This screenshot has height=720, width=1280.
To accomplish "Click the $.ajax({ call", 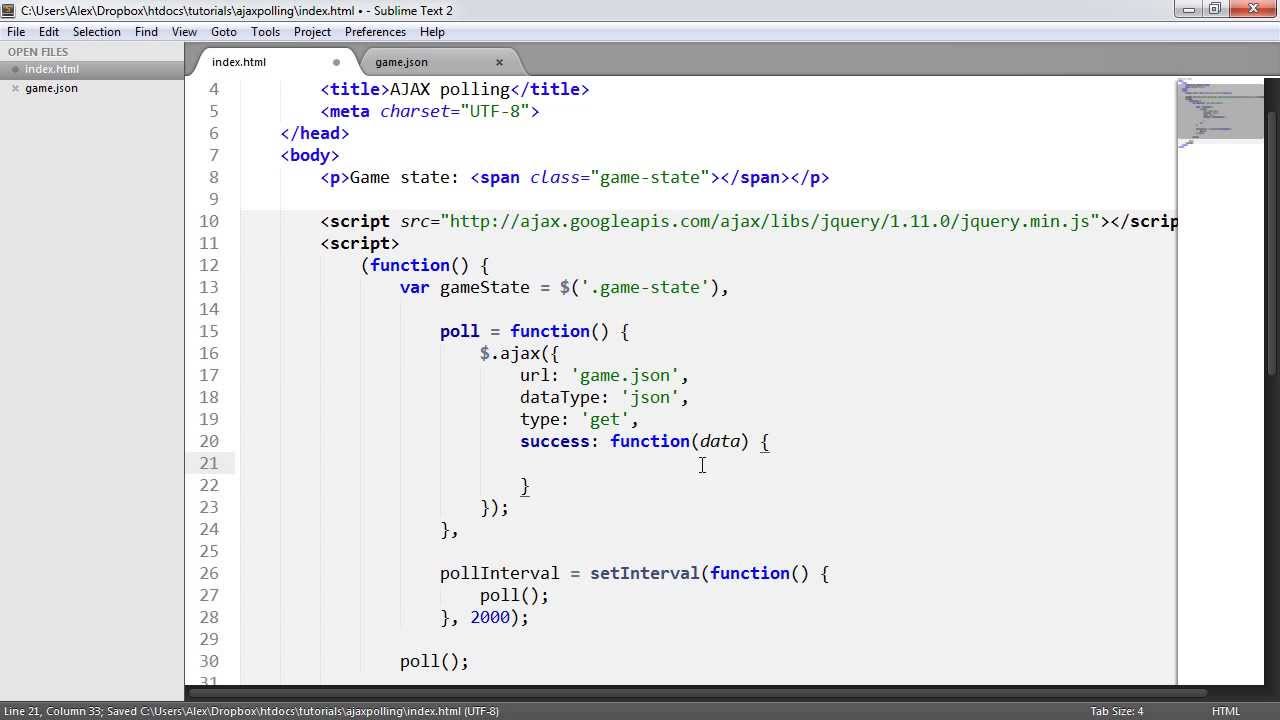I will [520, 353].
